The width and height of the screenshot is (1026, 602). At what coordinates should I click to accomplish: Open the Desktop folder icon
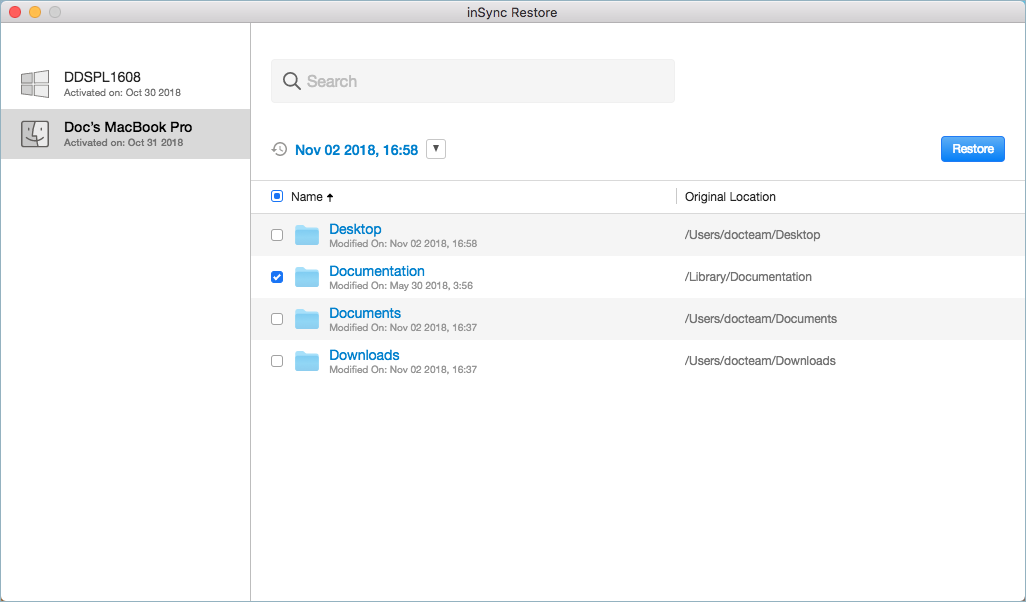[x=307, y=235]
